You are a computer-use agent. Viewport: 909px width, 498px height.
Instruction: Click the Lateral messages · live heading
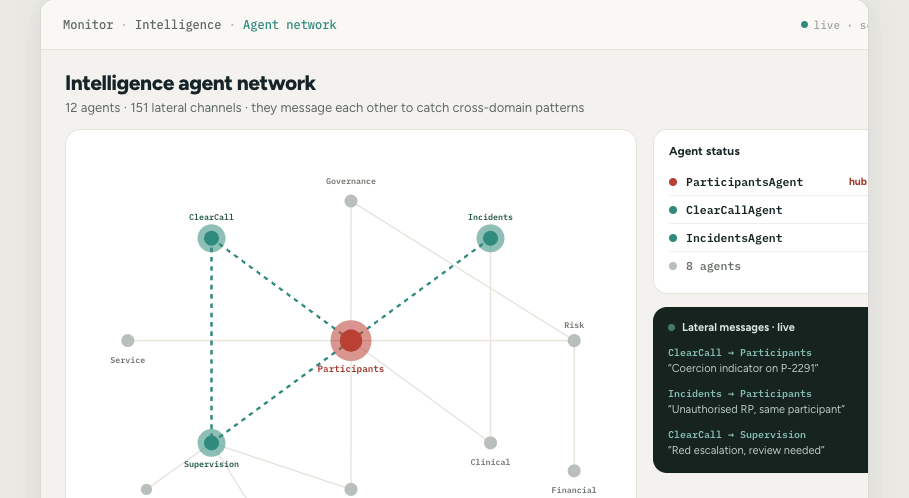click(738, 328)
